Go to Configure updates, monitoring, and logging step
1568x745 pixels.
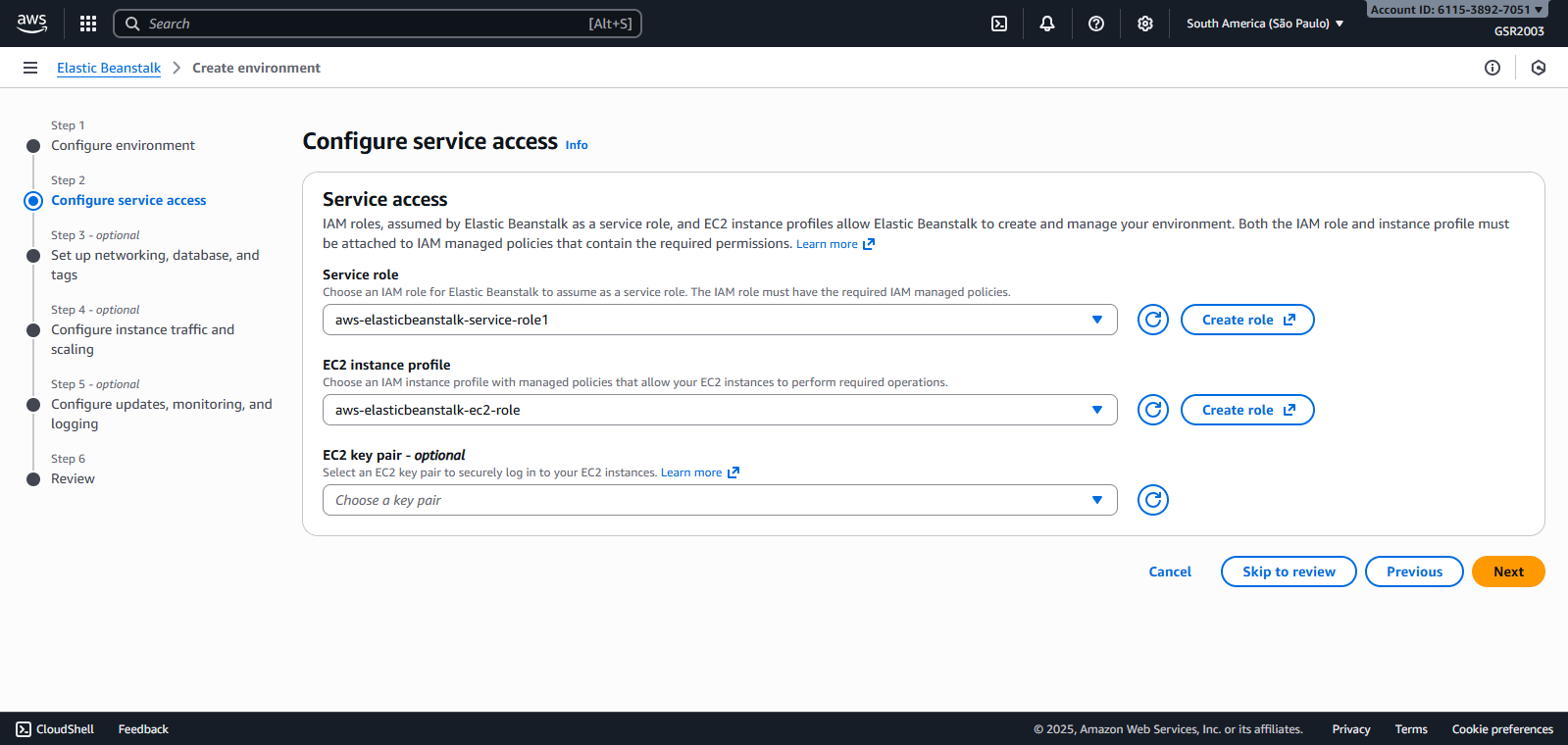(x=162, y=414)
